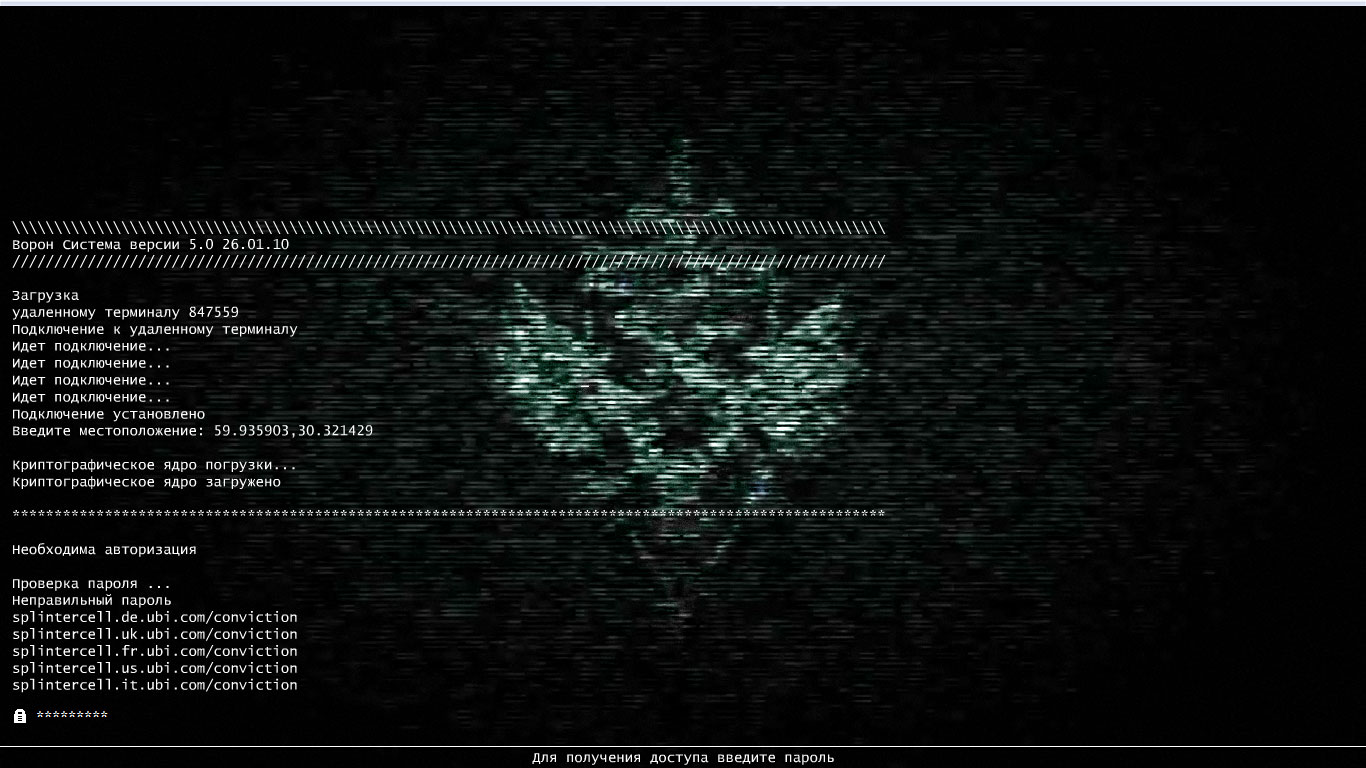Click 'Неправильный пароль' message
The image size is (1366, 768).
tap(92, 600)
